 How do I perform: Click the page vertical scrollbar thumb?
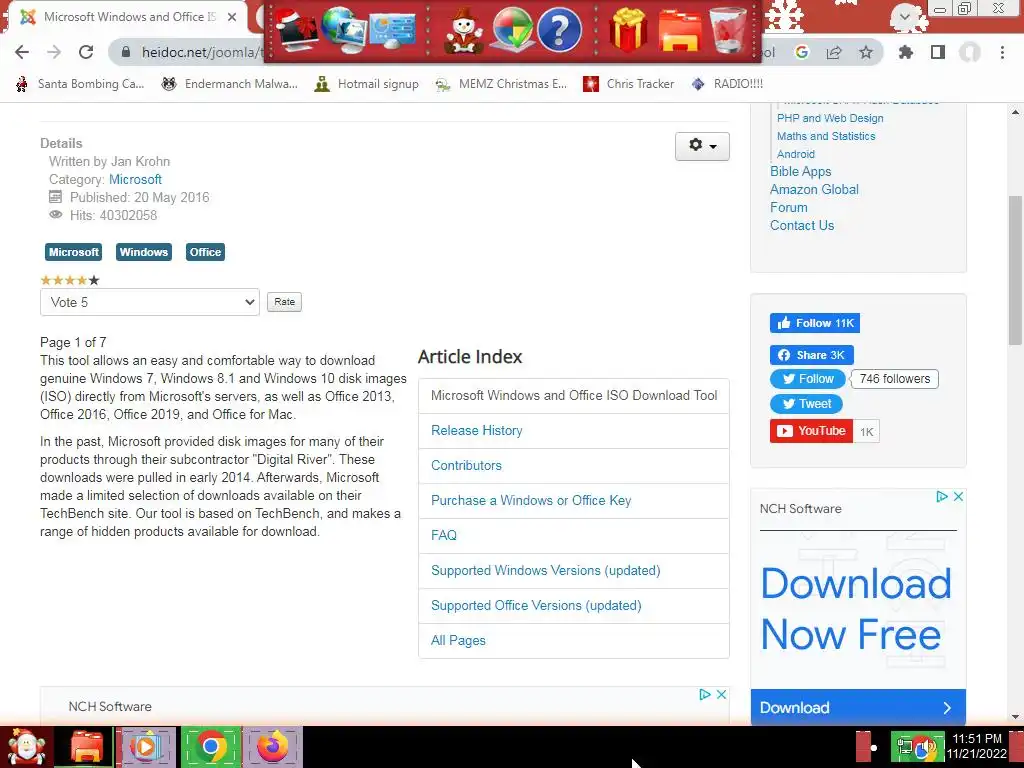coord(1015,270)
